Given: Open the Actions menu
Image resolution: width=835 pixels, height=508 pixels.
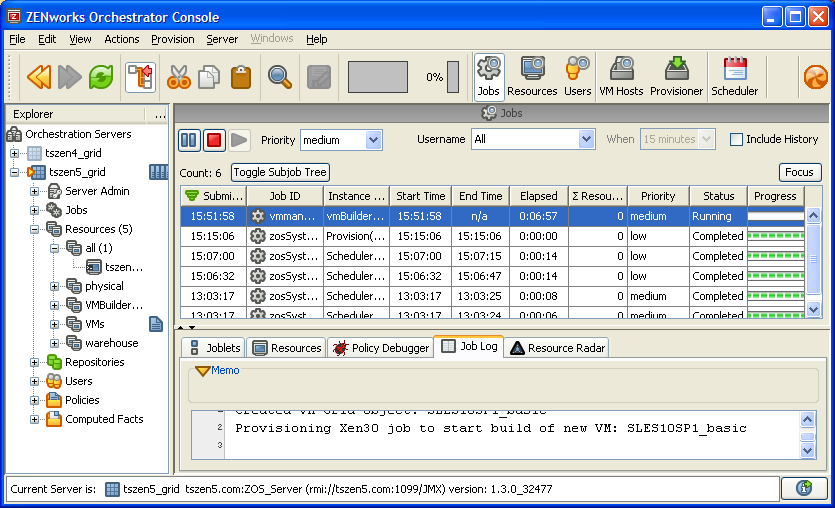Looking at the screenshot, I should coord(121,39).
